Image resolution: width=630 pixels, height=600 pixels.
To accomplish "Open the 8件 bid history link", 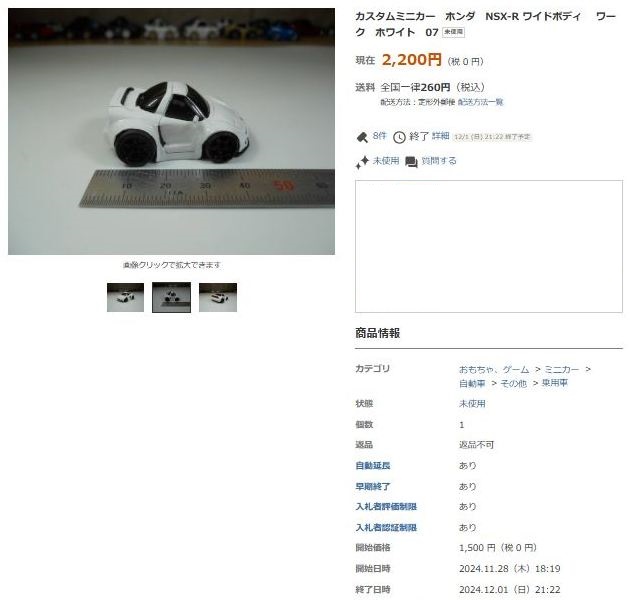I will tap(379, 136).
